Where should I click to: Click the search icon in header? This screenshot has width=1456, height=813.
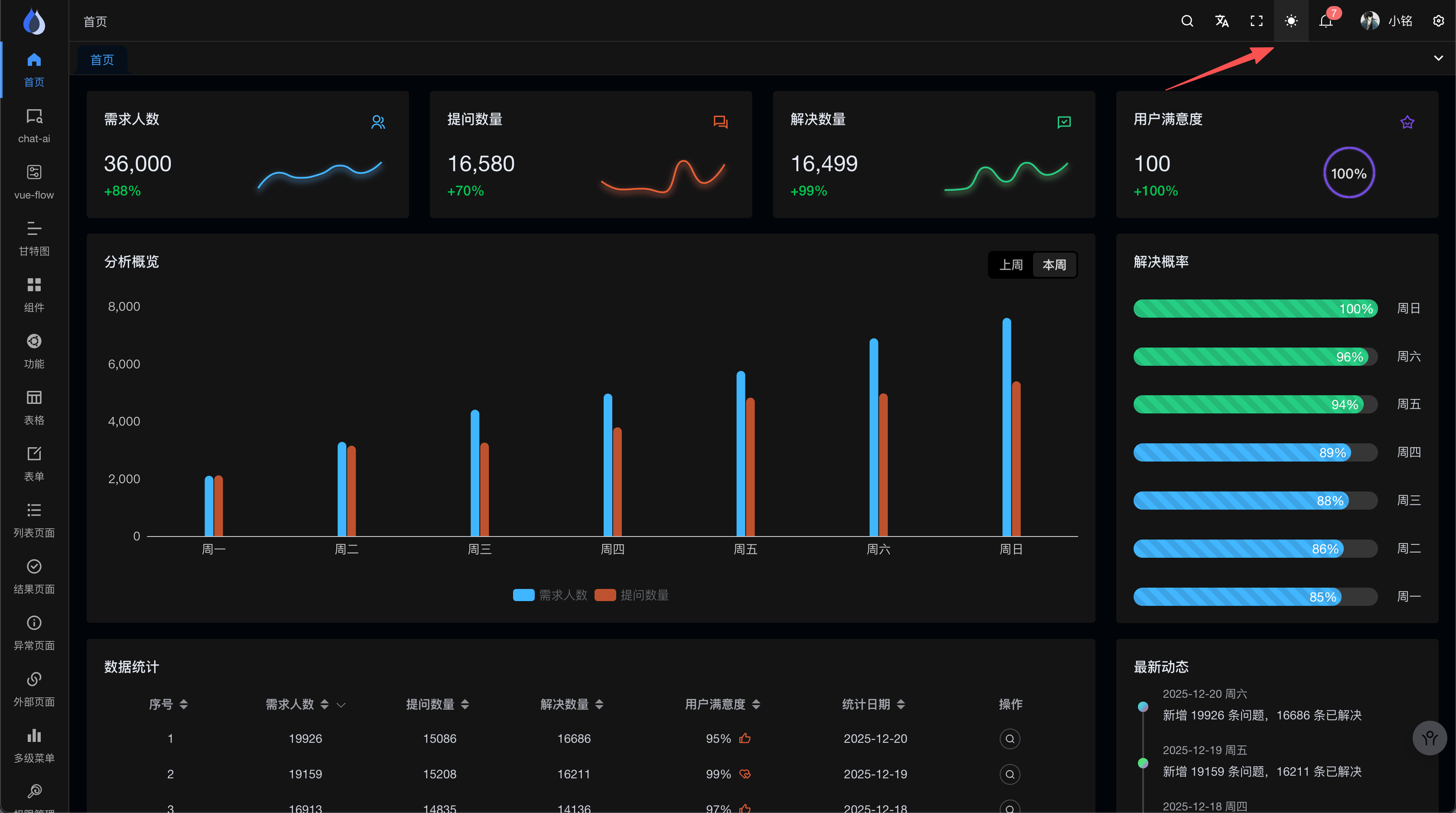pos(1187,21)
